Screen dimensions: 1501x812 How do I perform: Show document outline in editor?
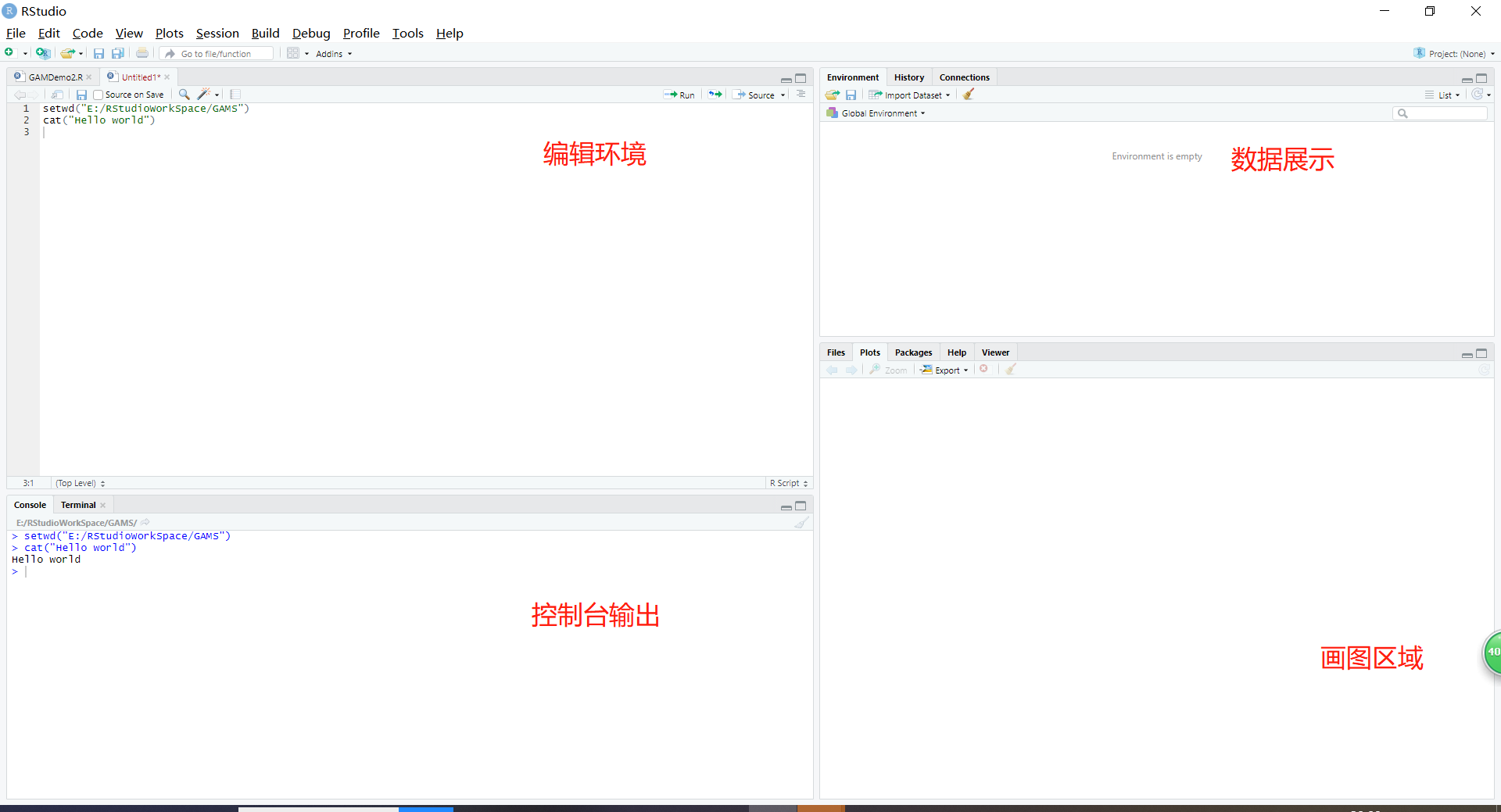point(235,94)
